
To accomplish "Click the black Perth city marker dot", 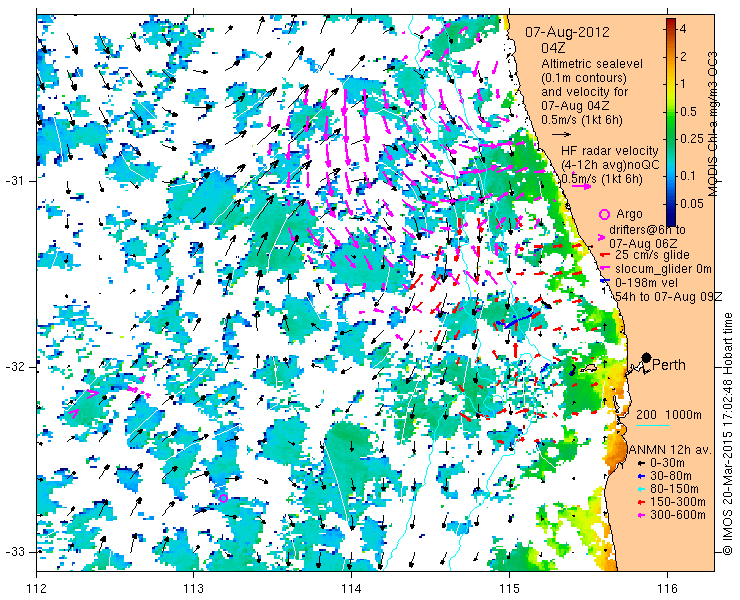I will [x=647, y=358].
